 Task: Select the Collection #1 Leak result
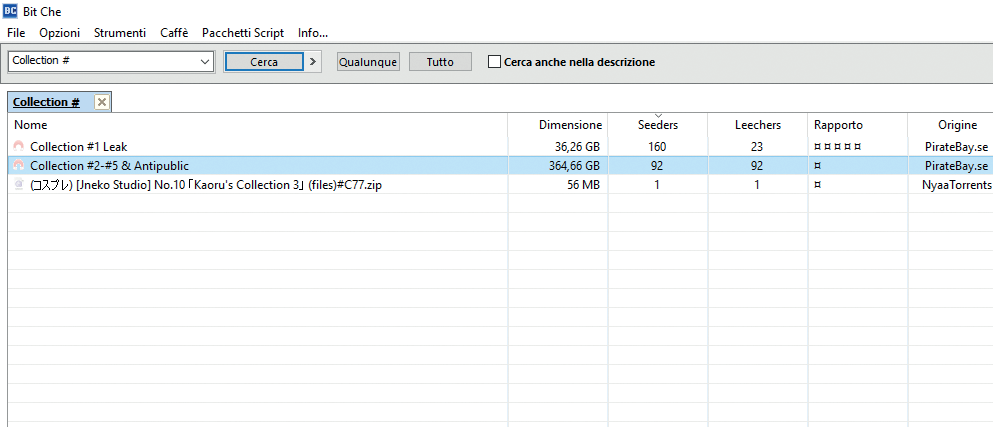point(79,147)
